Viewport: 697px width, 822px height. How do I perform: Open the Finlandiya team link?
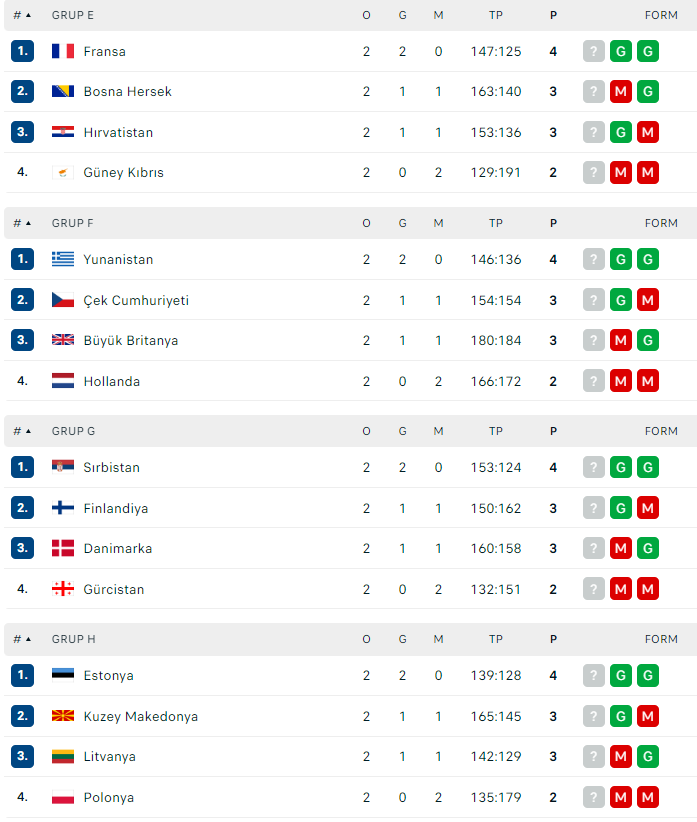pyautogui.click(x=116, y=508)
